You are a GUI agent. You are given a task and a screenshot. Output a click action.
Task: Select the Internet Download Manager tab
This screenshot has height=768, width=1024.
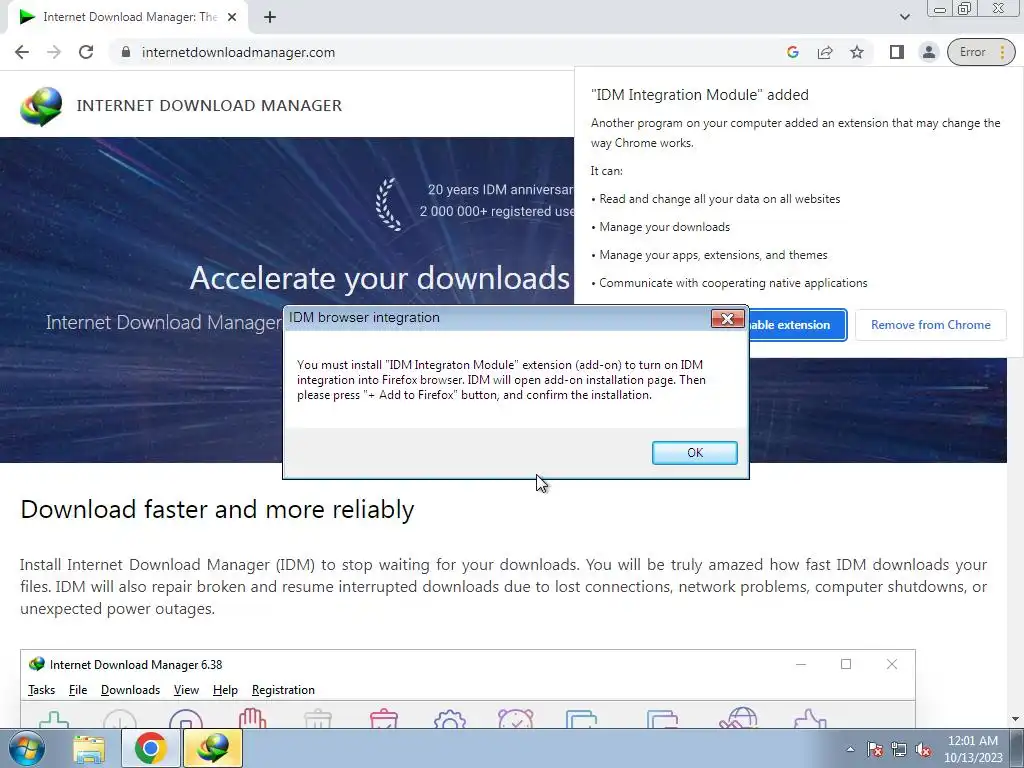129,17
